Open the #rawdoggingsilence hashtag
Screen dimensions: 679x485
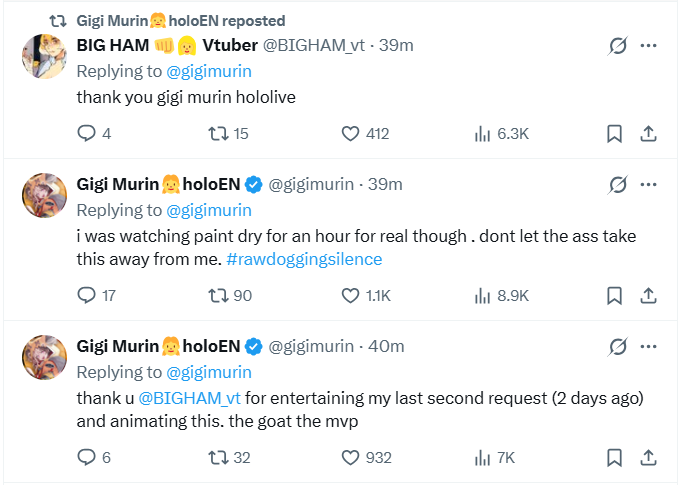pos(304,259)
